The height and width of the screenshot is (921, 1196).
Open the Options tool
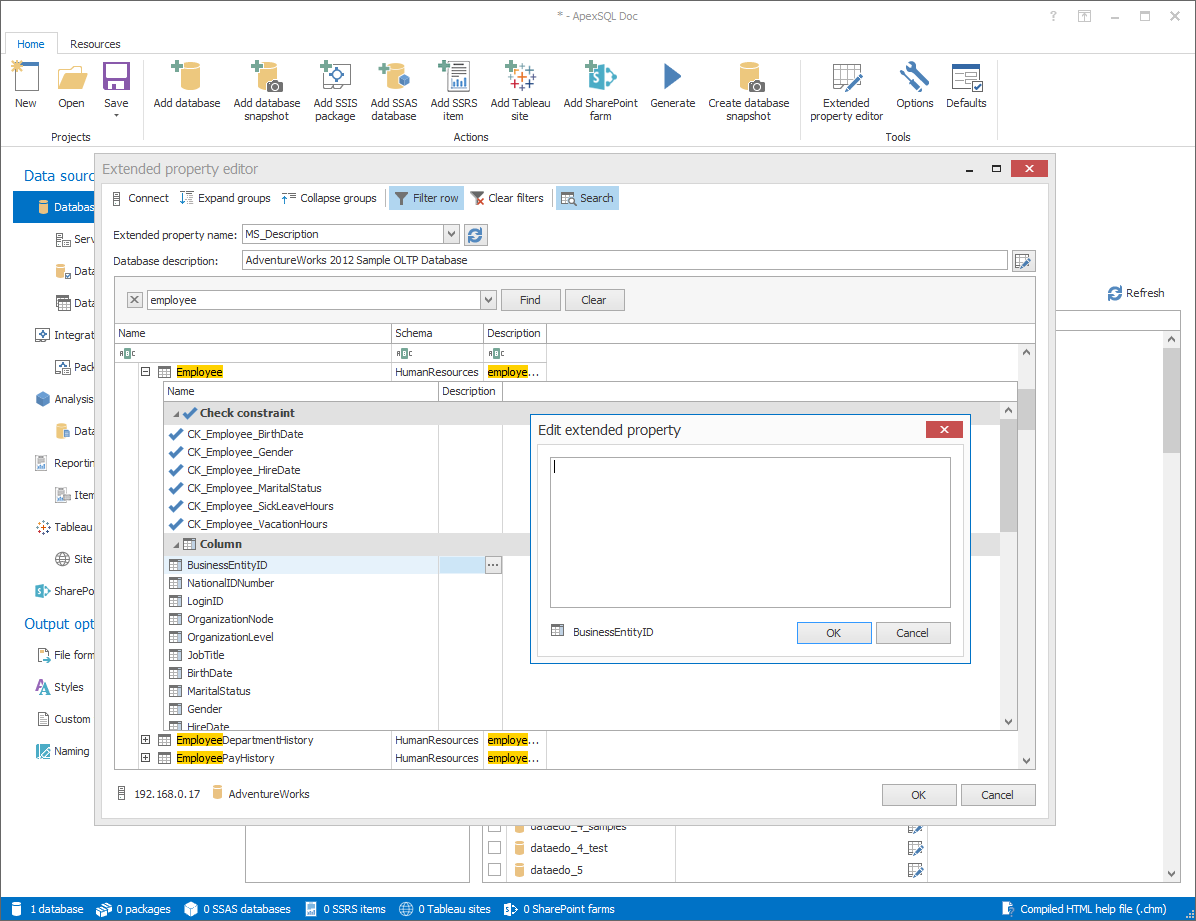tap(914, 78)
